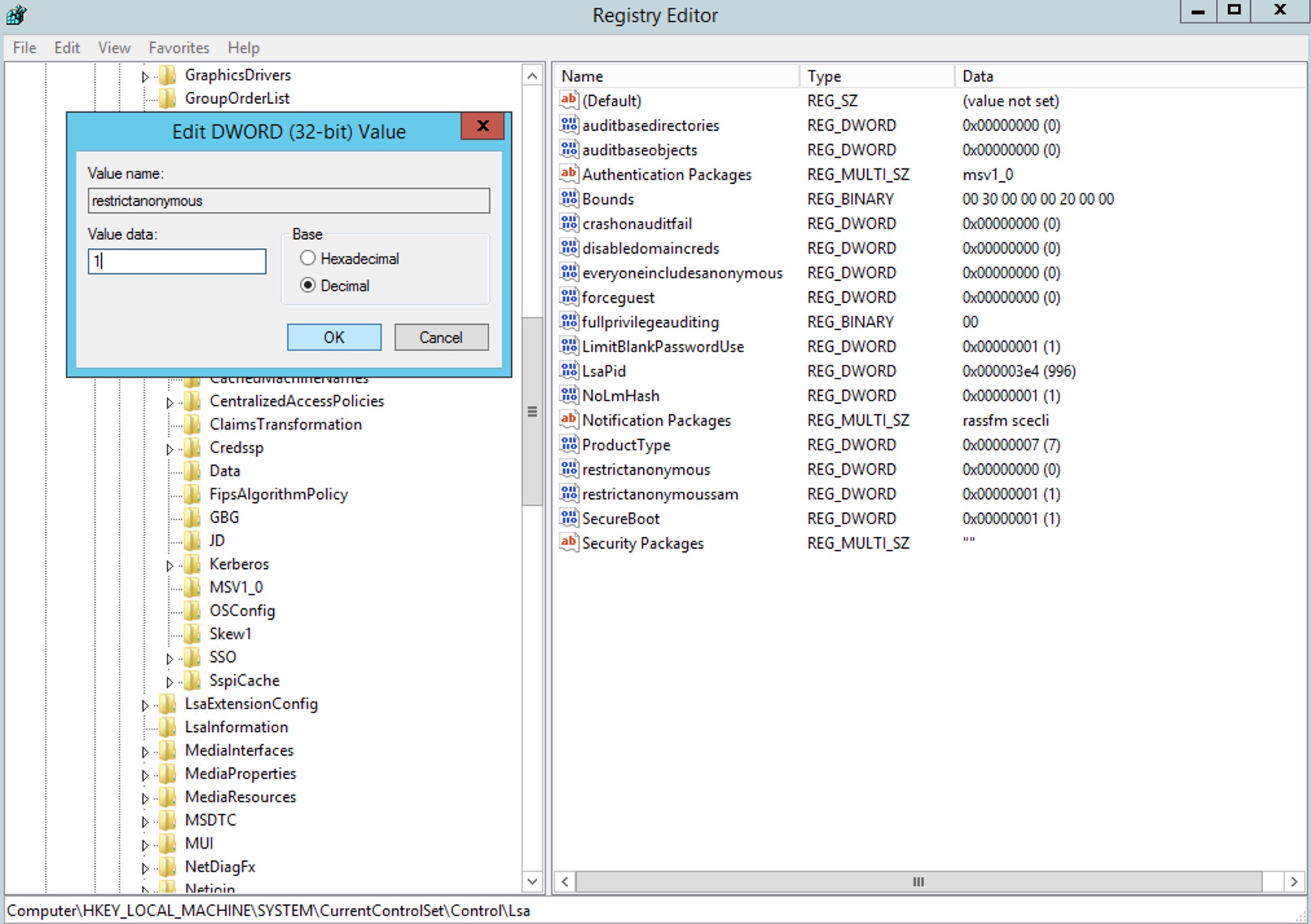The image size is (1311, 924).
Task: Select the OSConfig tree item
Action: (242, 611)
